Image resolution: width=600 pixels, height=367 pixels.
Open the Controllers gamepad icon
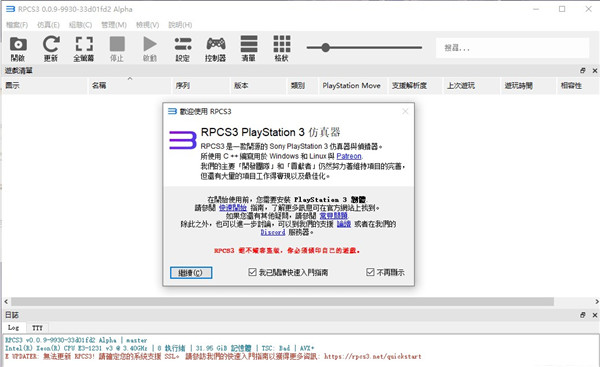[216, 44]
